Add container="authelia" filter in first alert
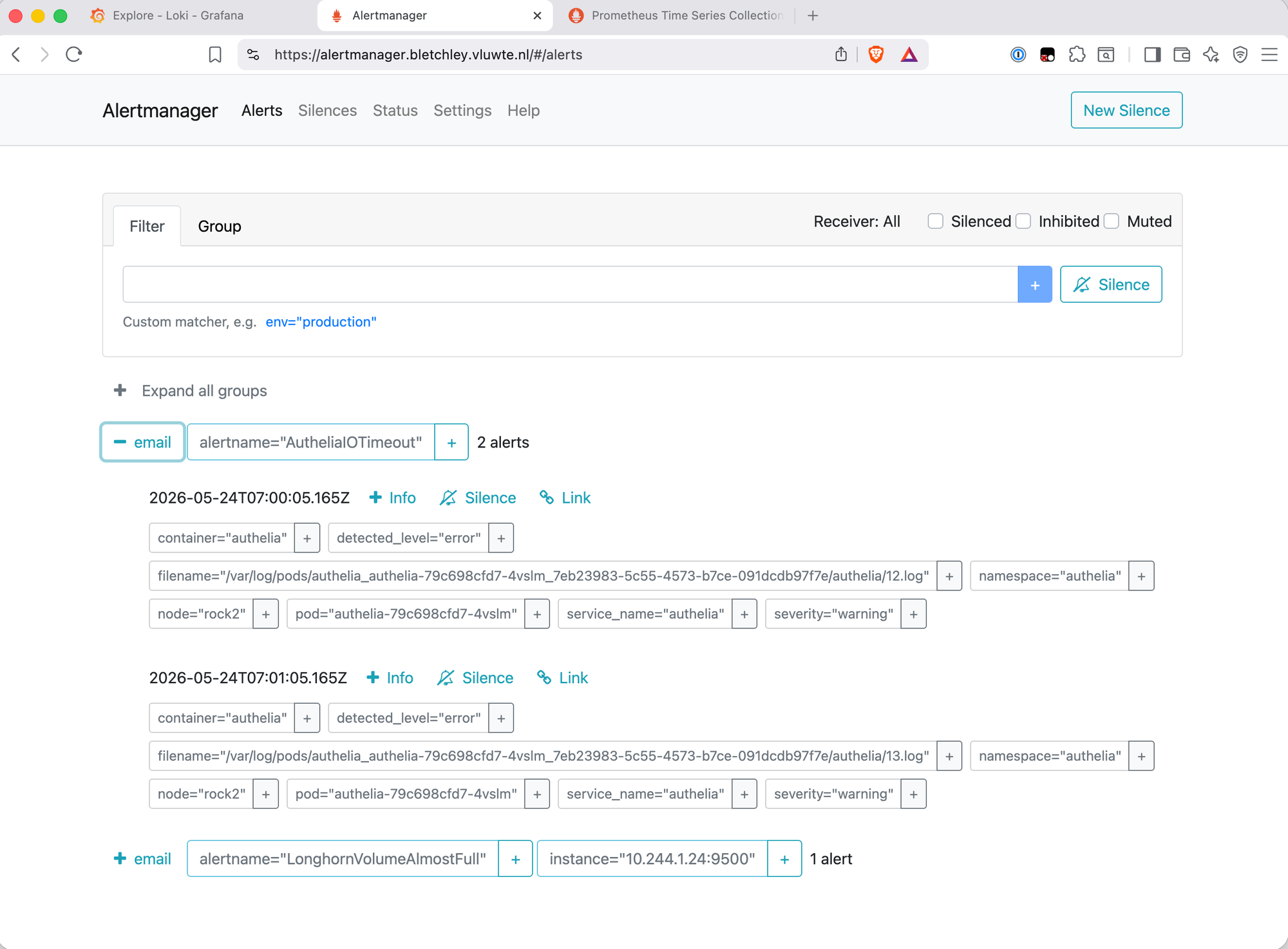 [x=307, y=538]
